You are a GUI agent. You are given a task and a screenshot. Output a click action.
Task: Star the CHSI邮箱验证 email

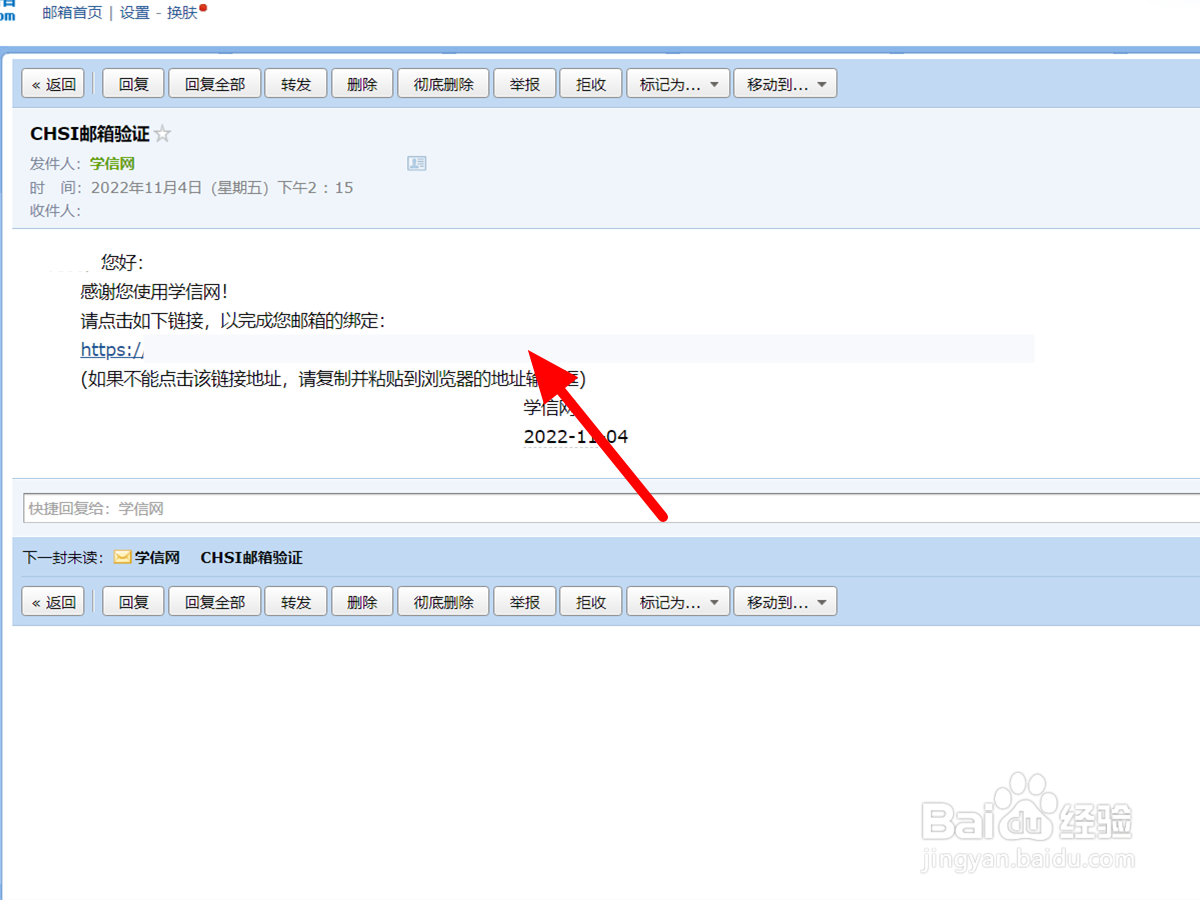coord(163,135)
